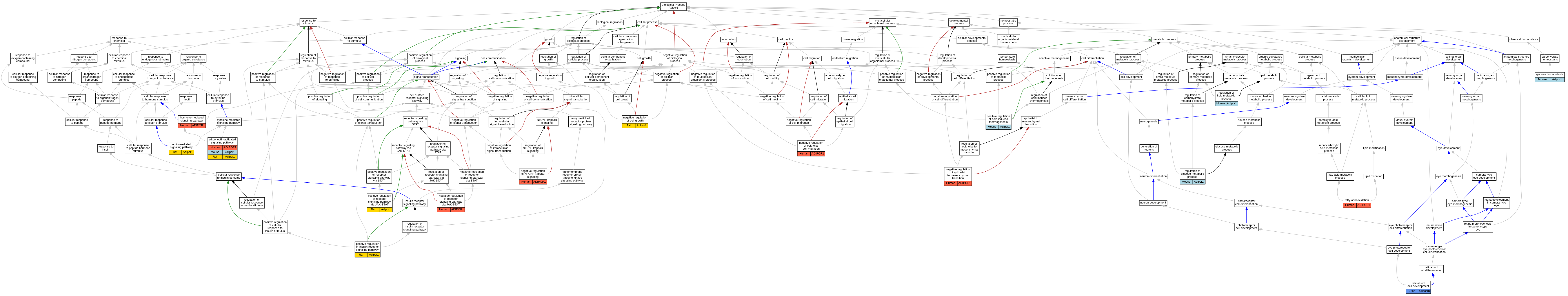Click the cell growth node
The height and width of the screenshot is (296, 1568).
[643, 58]
